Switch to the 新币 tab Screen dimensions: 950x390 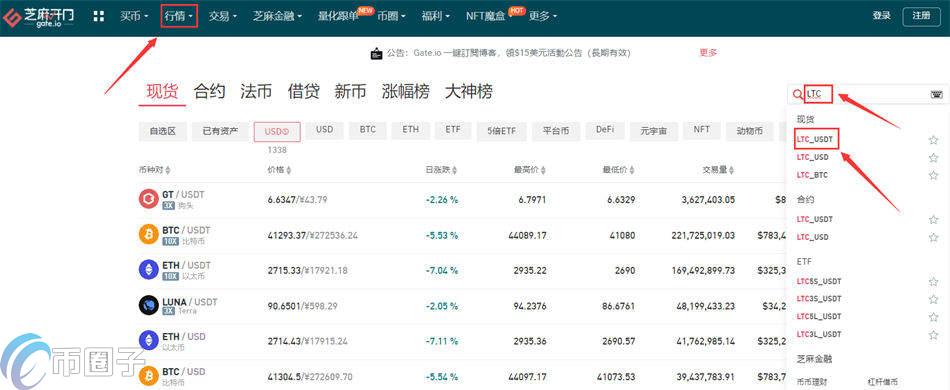(351, 92)
